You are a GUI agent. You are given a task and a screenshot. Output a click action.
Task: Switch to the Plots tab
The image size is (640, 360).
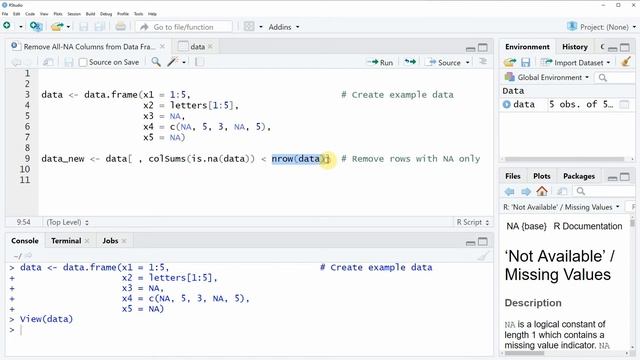pos(542,176)
